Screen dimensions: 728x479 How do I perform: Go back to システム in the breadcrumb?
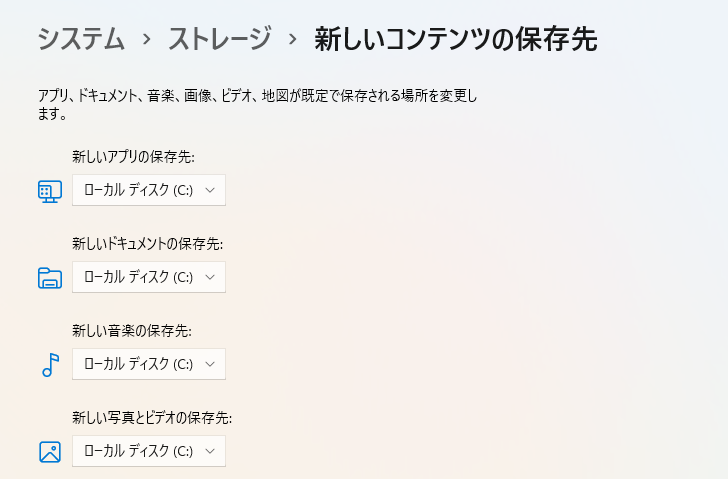(81, 40)
